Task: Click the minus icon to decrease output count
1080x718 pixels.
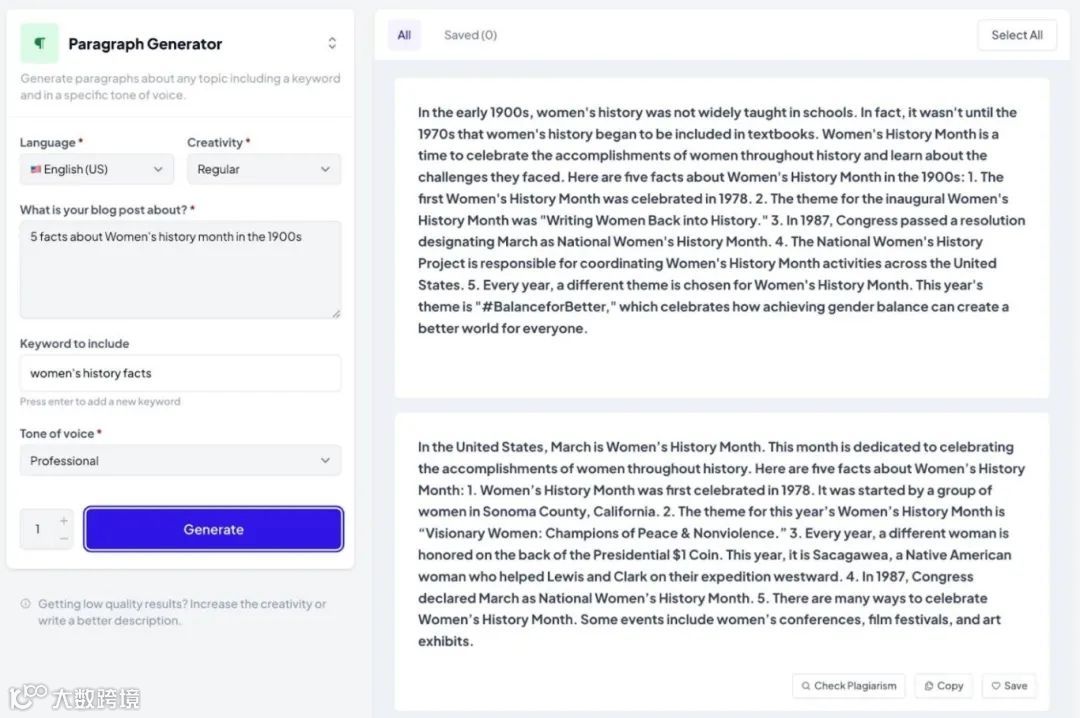Action: 62,538
